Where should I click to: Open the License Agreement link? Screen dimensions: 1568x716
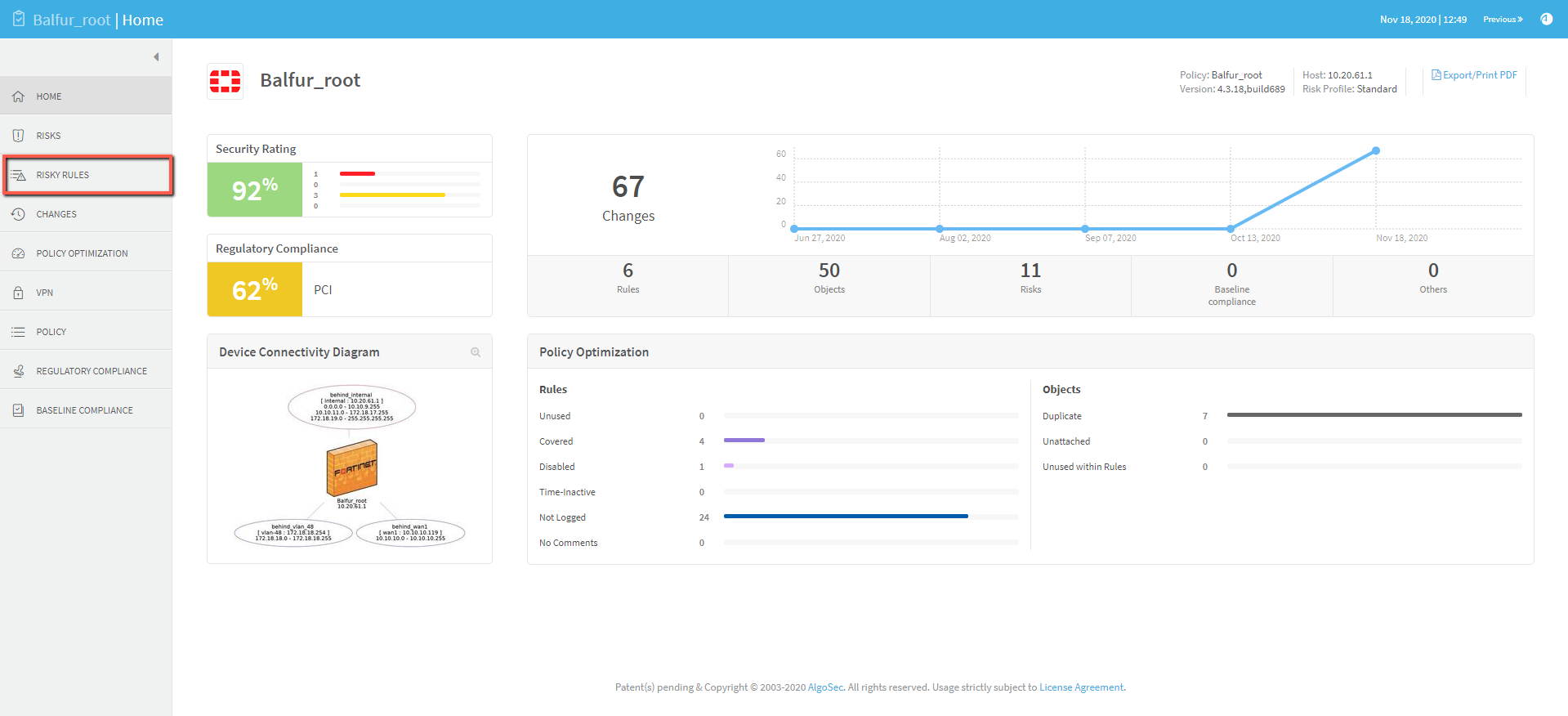(1081, 687)
